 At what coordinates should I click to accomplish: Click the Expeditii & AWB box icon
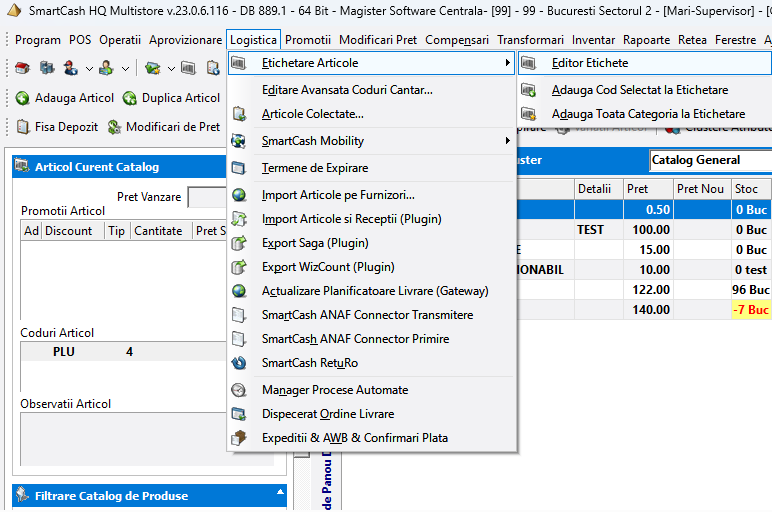click(239, 438)
